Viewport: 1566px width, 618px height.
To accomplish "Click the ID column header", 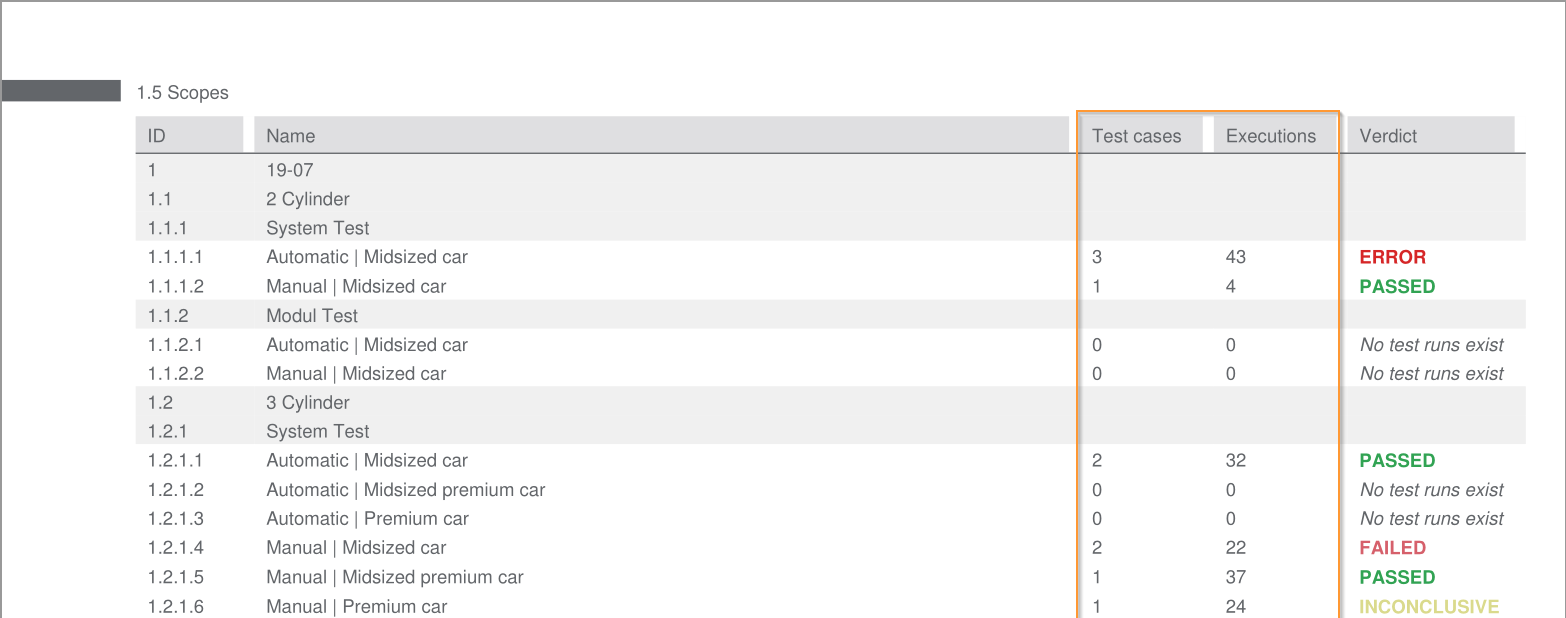I will (x=157, y=136).
